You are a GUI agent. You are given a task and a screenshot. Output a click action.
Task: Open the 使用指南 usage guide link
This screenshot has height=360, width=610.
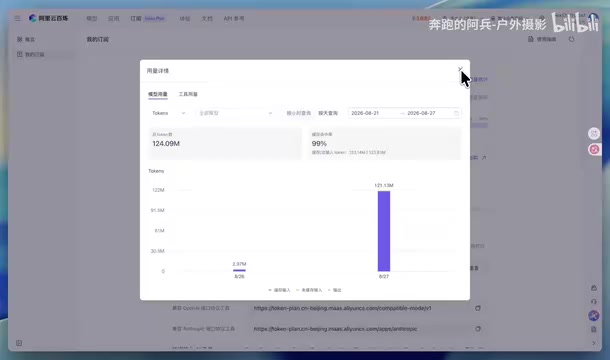(542, 39)
